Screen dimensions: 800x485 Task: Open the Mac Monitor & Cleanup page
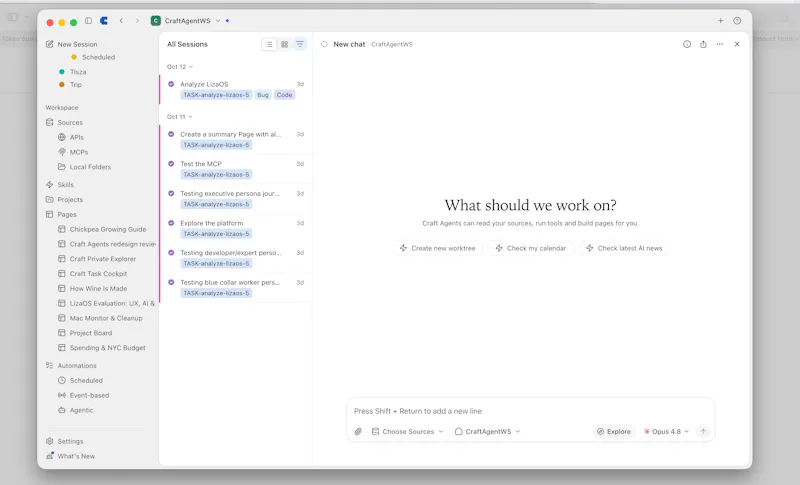[100, 318]
